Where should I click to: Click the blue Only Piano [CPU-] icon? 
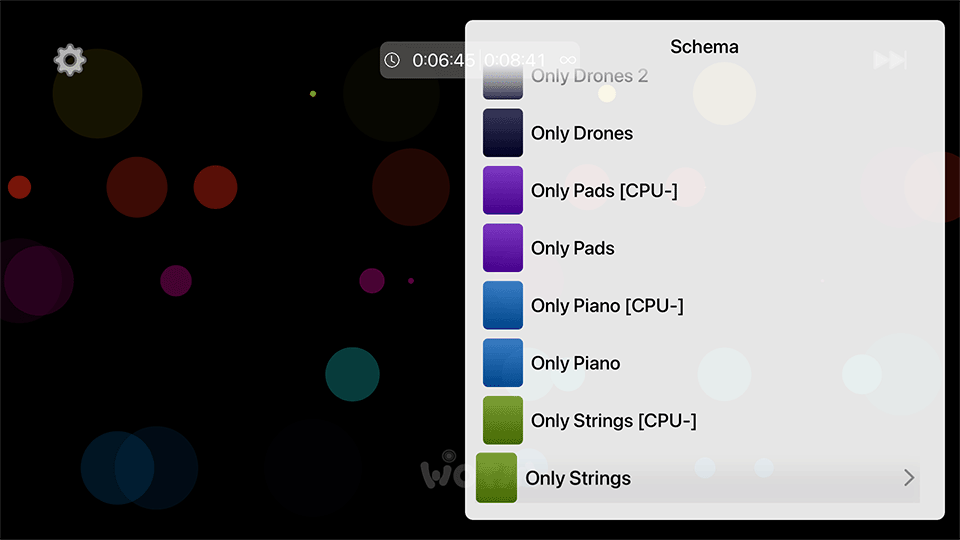click(x=503, y=305)
